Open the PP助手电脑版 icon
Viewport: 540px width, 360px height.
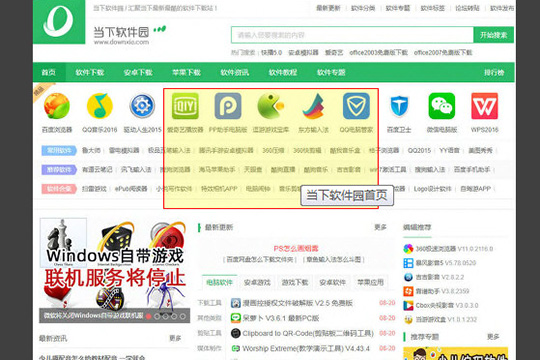228,106
